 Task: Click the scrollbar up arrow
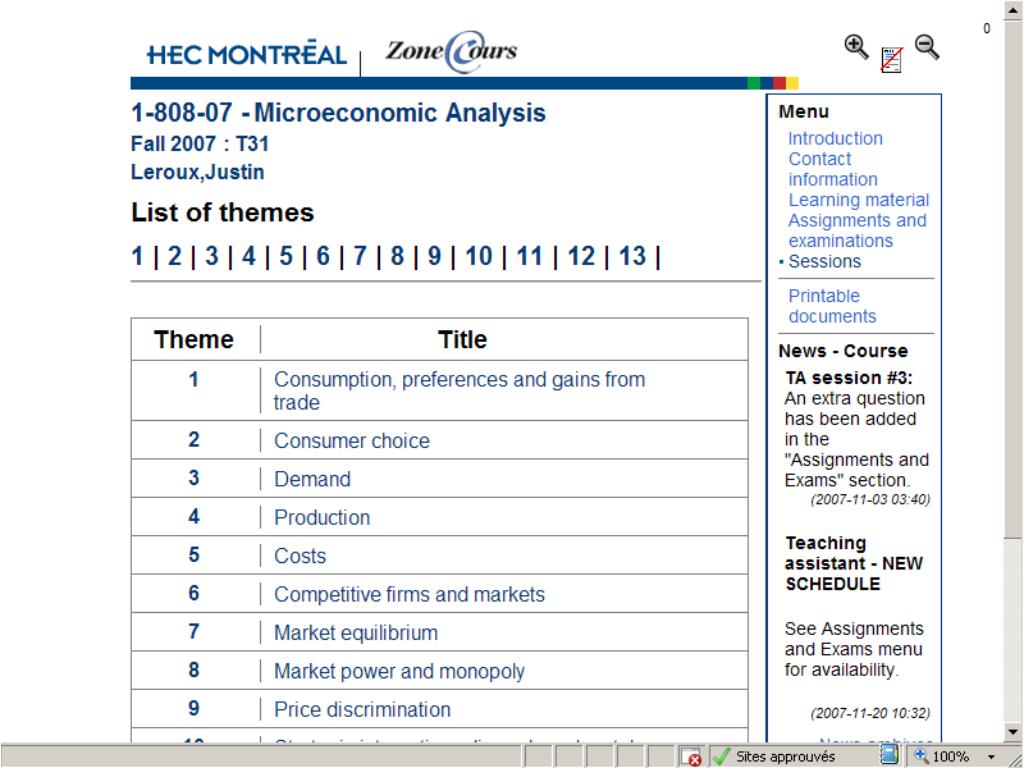[x=1013, y=10]
